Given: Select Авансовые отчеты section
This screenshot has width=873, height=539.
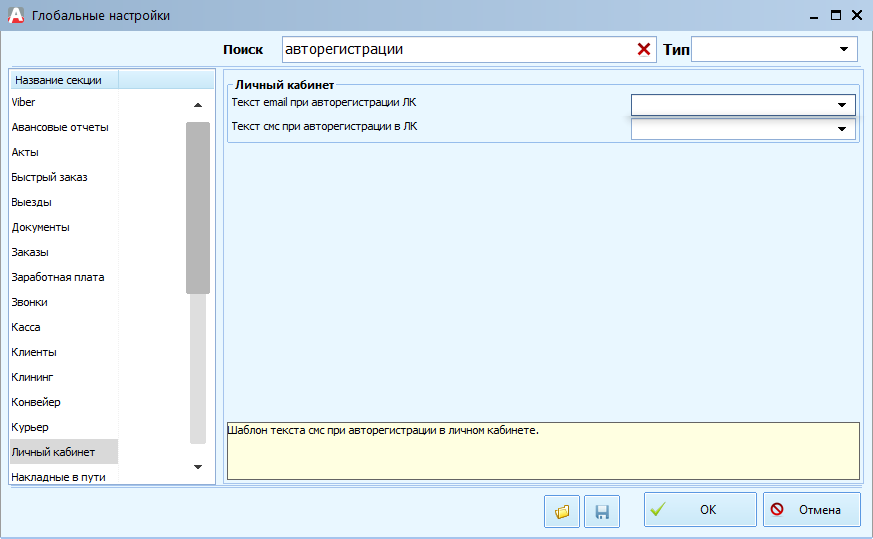Looking at the screenshot, I should pyautogui.click(x=64, y=127).
